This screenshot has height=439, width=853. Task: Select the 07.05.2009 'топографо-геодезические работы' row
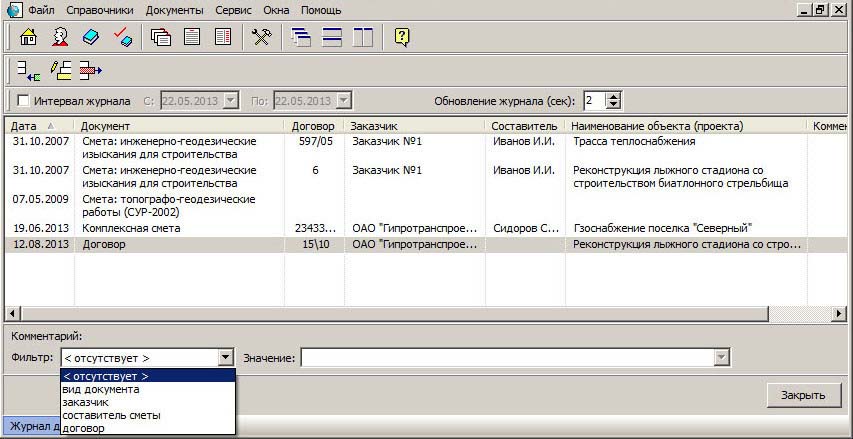click(425, 206)
